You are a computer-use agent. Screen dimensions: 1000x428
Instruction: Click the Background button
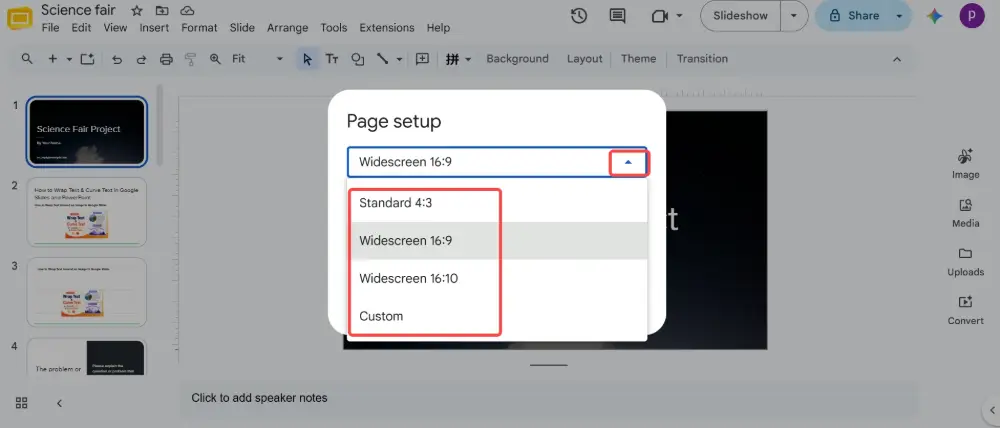click(x=517, y=59)
